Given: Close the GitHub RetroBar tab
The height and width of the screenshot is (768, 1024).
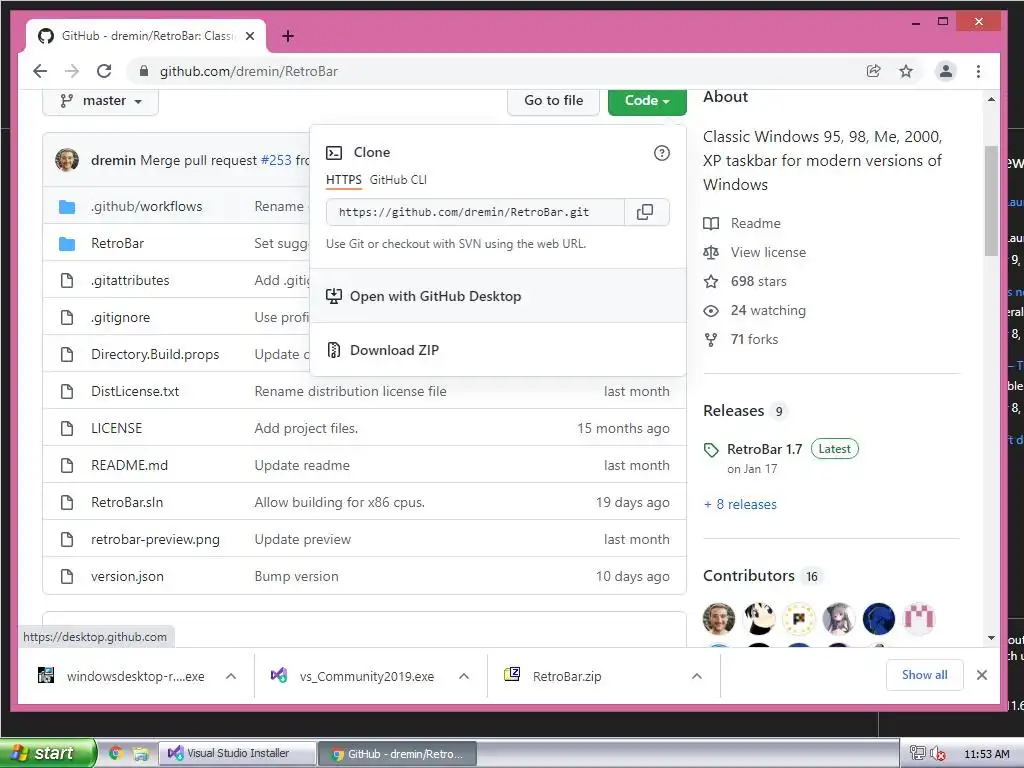Looking at the screenshot, I should pyautogui.click(x=249, y=36).
